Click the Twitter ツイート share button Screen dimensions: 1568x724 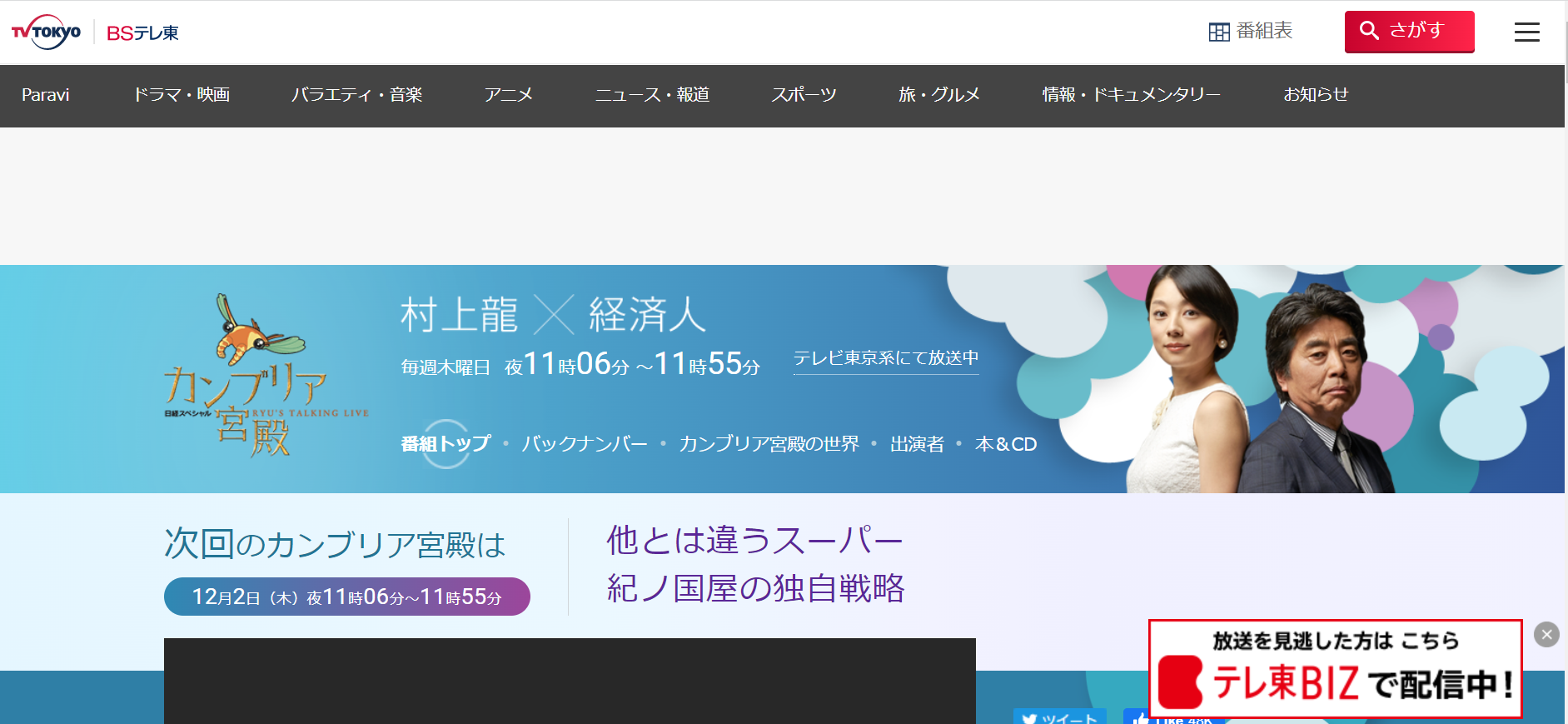pos(1060,717)
